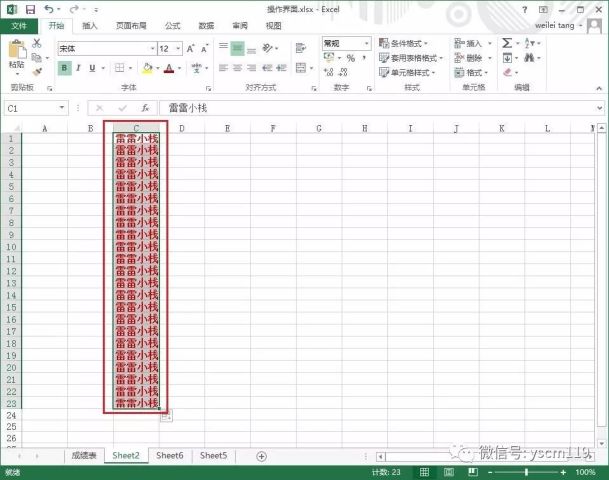Open the font size dropdown
Viewport: 609px width, 480px height.
pyautogui.click(x=178, y=49)
